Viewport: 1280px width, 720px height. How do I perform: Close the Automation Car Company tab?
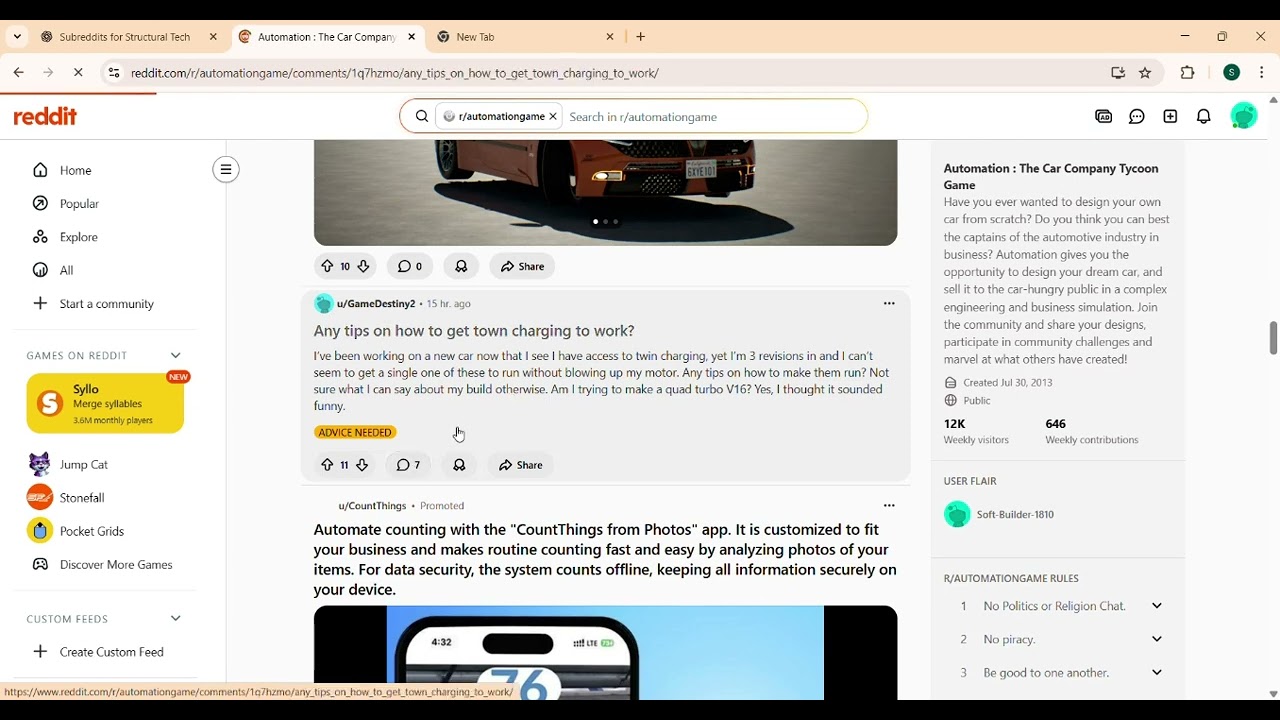[x=412, y=37]
